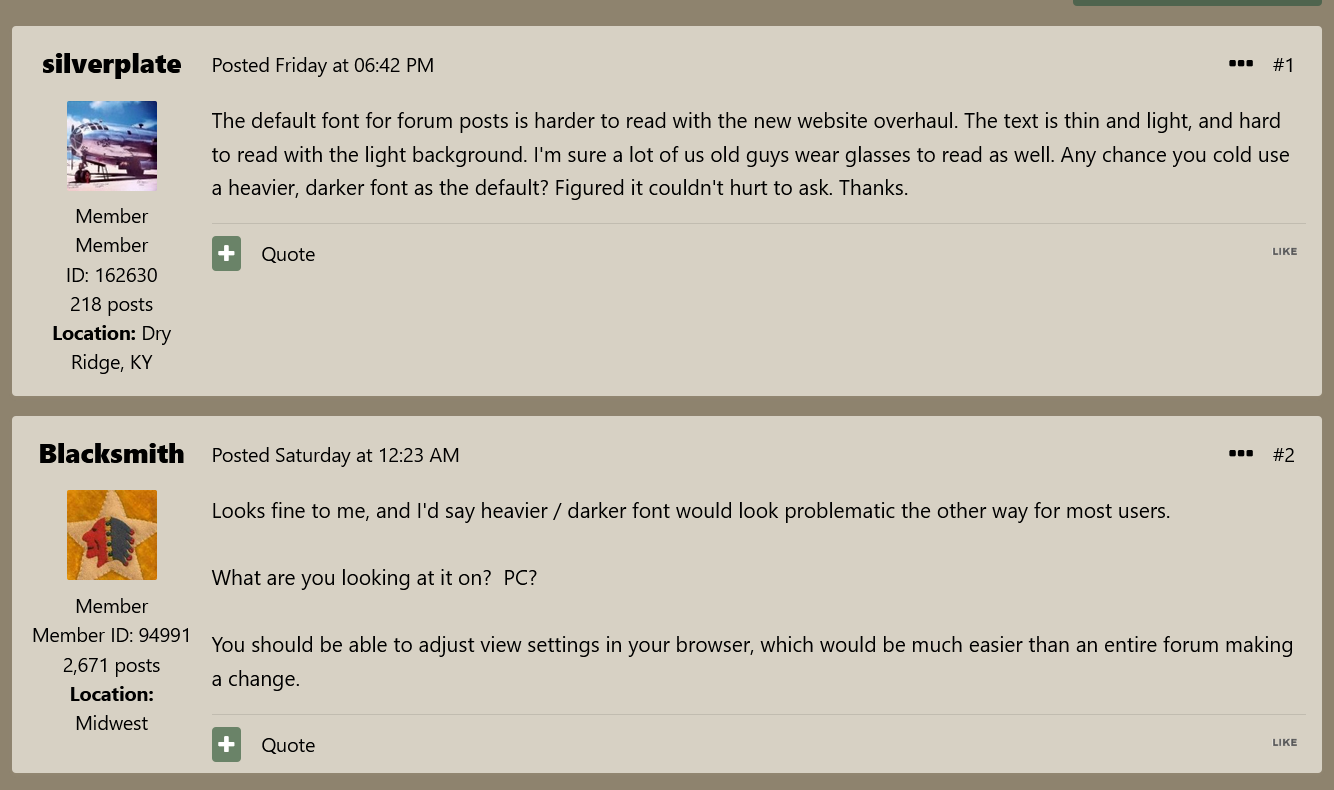Like silverplate's post
The height and width of the screenshot is (790, 1334).
(x=1285, y=252)
